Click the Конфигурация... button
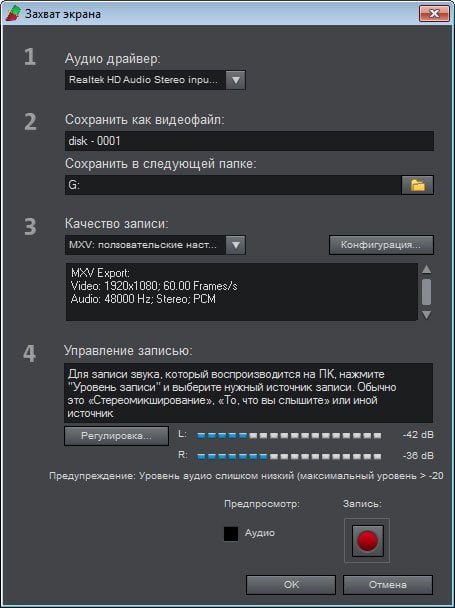 (381, 245)
